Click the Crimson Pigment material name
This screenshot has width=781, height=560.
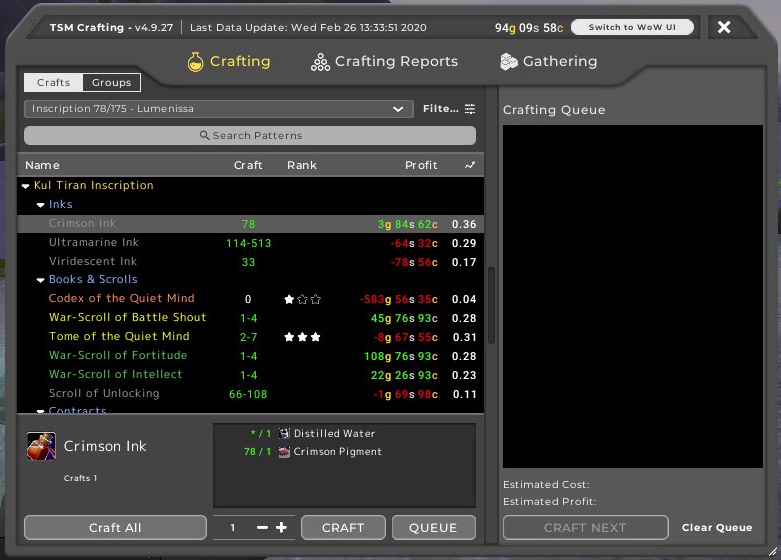(338, 452)
